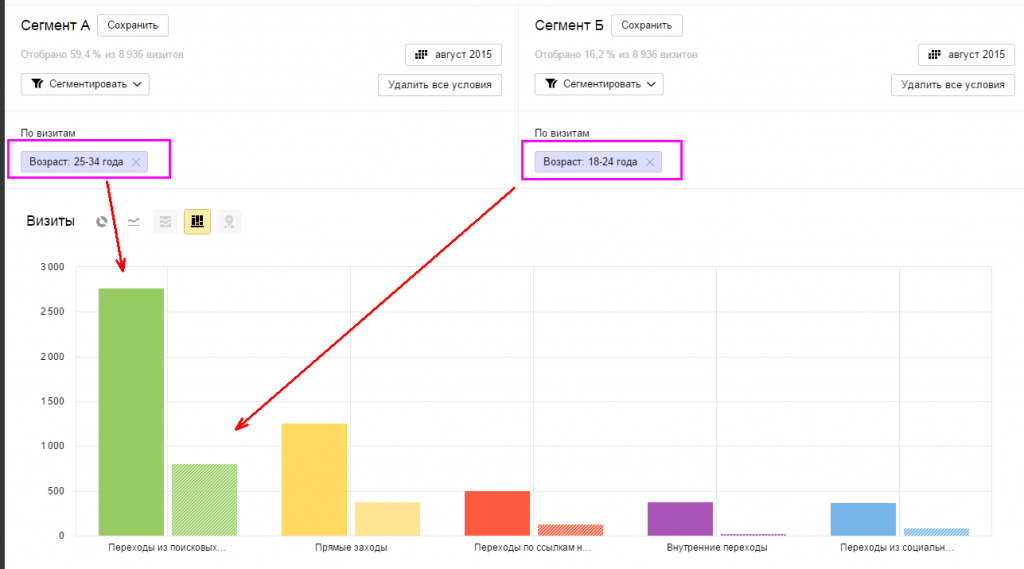Delete all conditions in Segment A
This screenshot has height=569, width=1024.
(x=440, y=85)
